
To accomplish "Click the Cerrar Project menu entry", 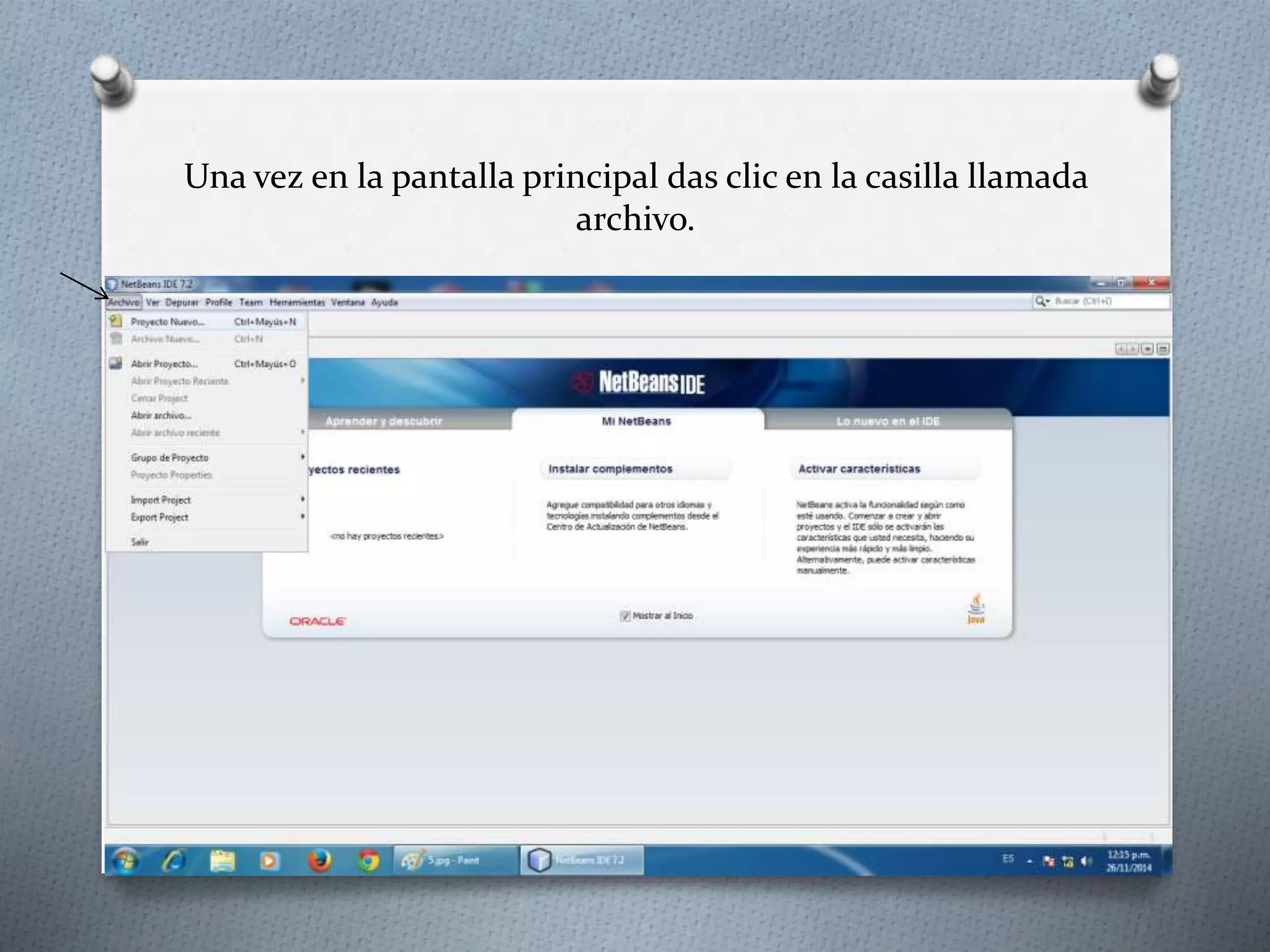I will 207,398.
